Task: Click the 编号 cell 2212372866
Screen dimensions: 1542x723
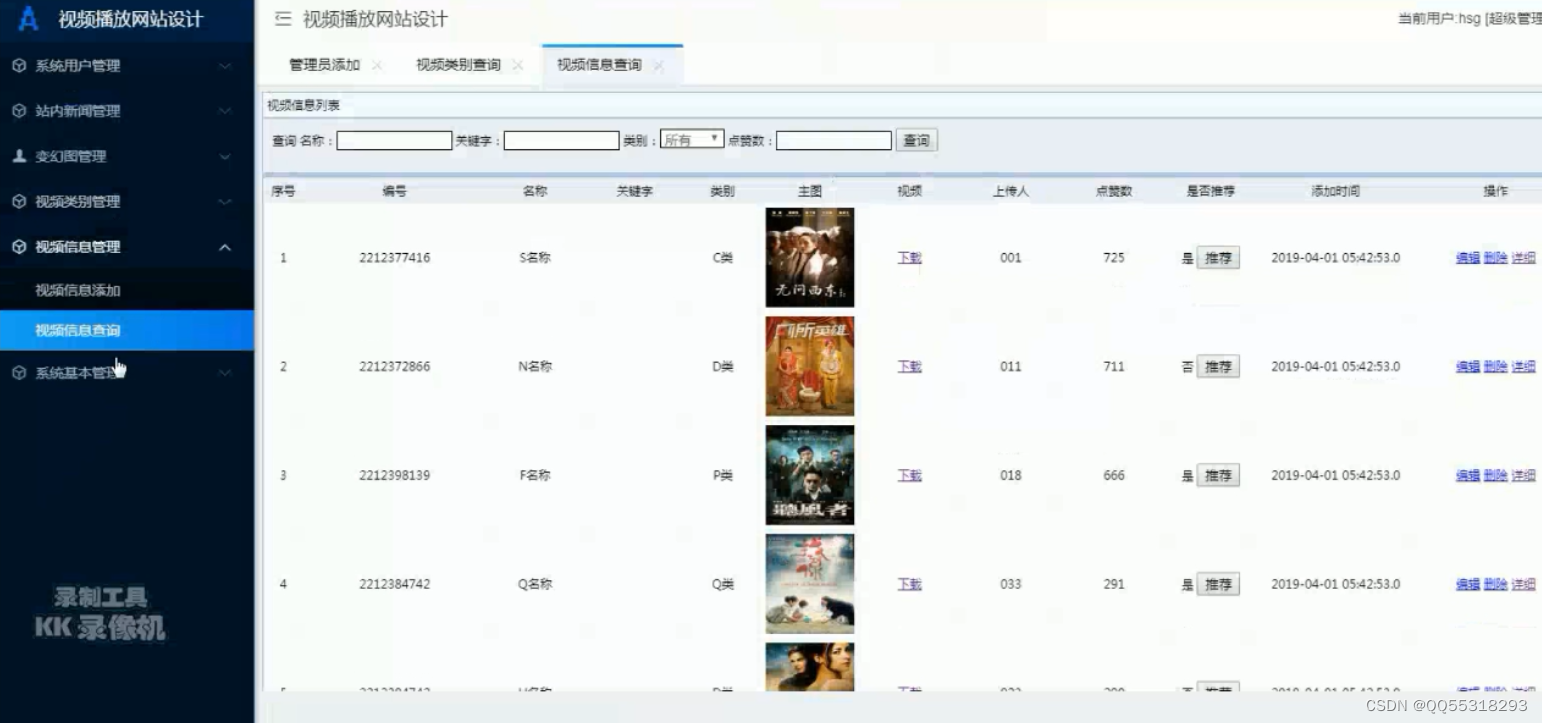Action: [395, 367]
